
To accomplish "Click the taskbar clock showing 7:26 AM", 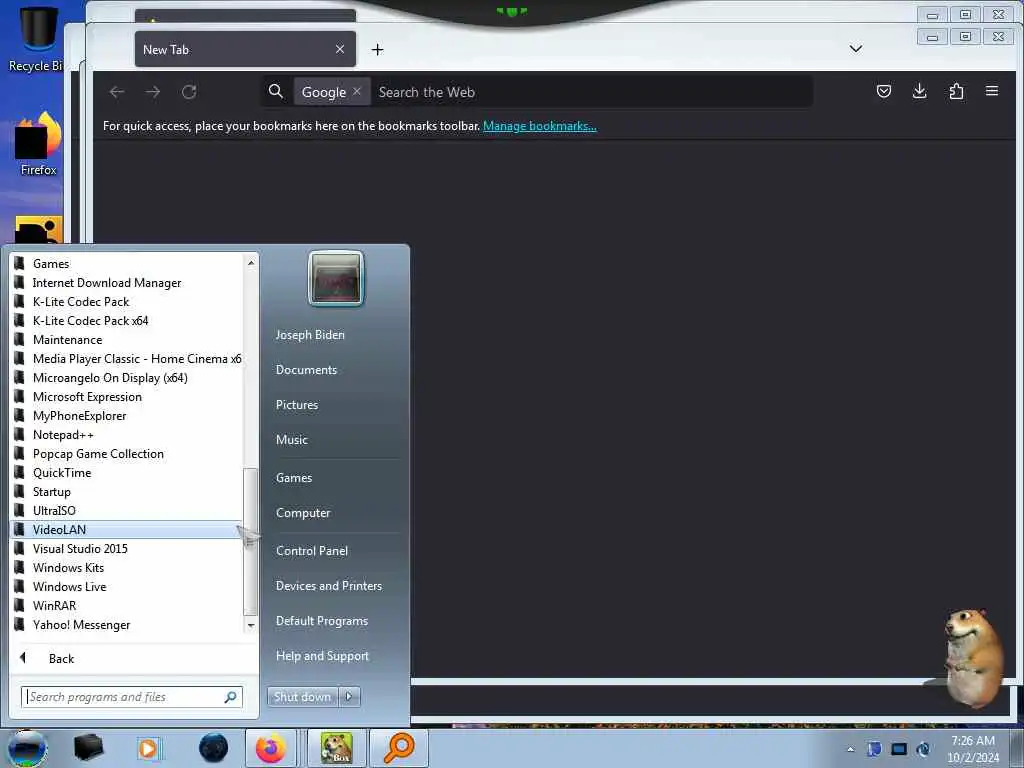I will (973, 749).
